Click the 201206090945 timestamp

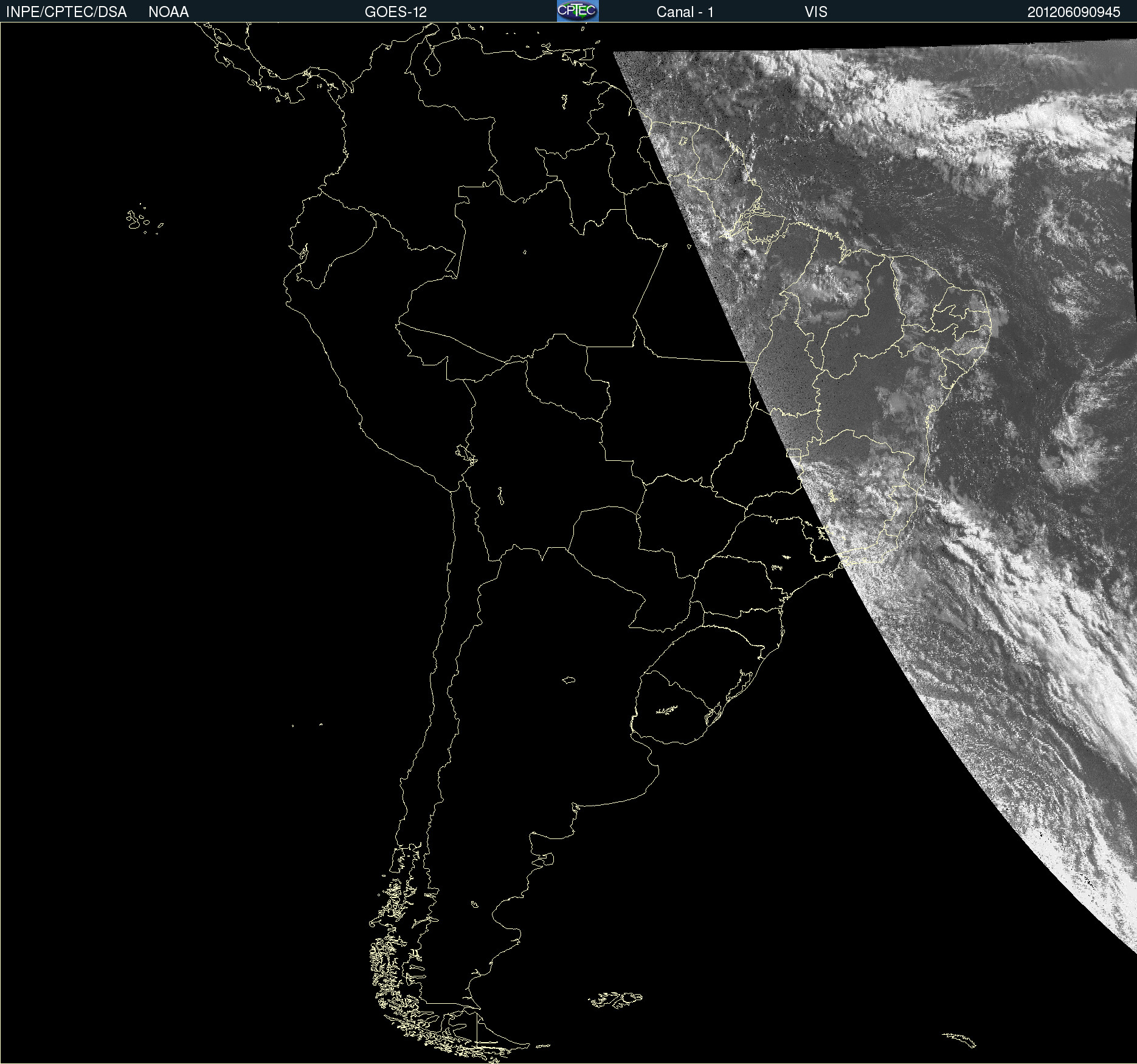coord(1074,12)
